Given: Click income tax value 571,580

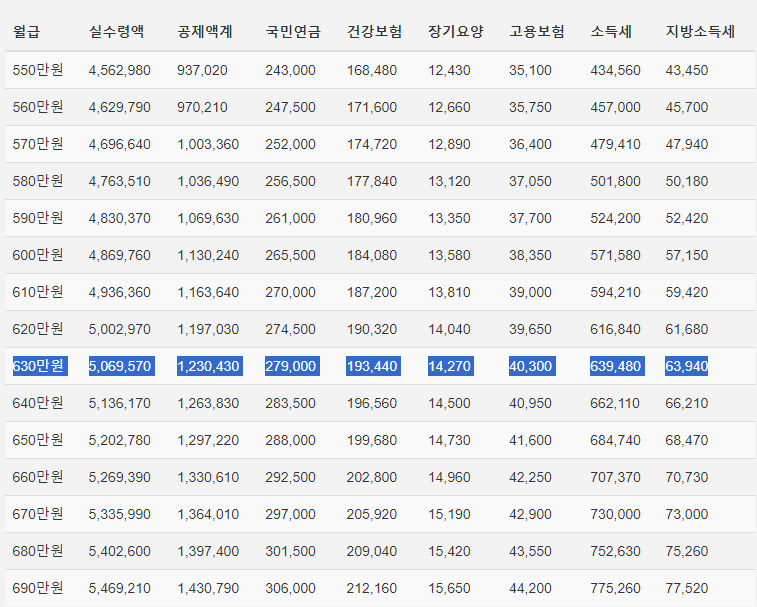Looking at the screenshot, I should tap(616, 255).
